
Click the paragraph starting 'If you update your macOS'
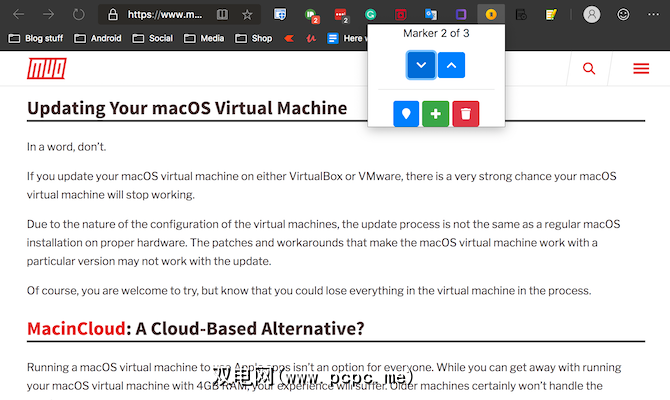pyautogui.click(x=322, y=185)
